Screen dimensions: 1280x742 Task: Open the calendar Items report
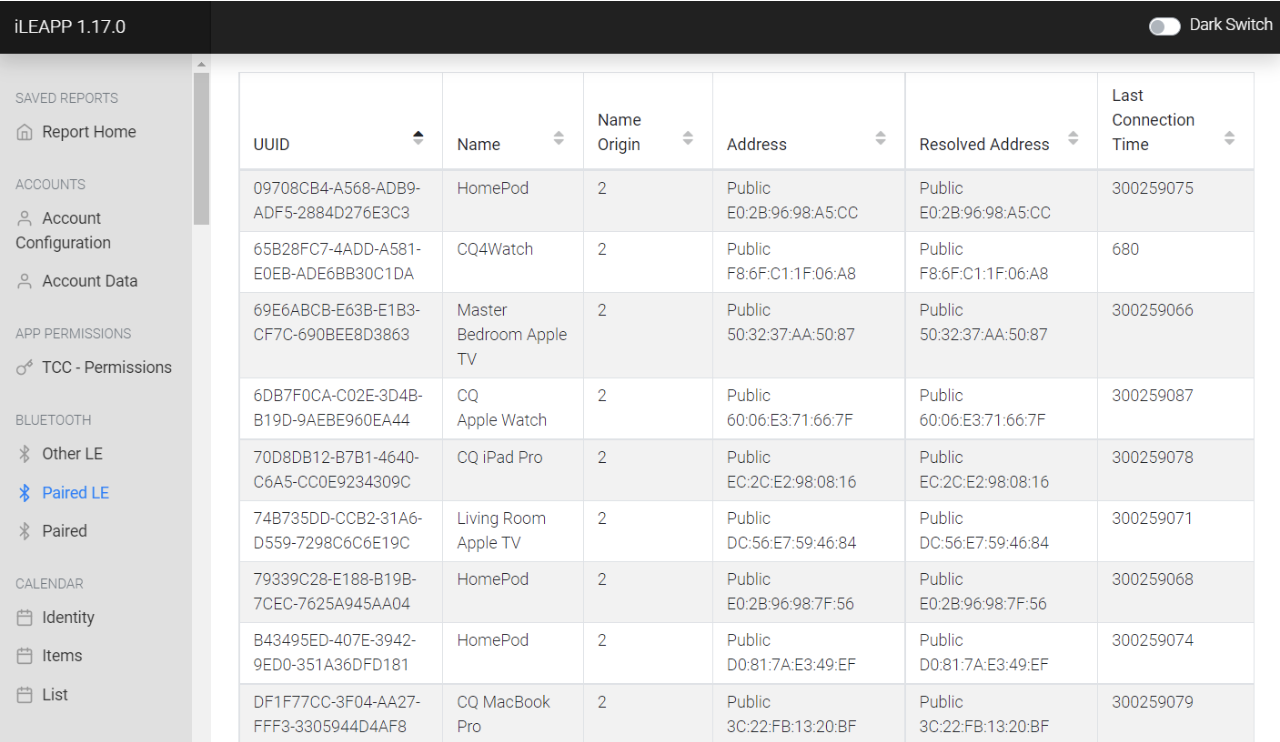coord(62,655)
